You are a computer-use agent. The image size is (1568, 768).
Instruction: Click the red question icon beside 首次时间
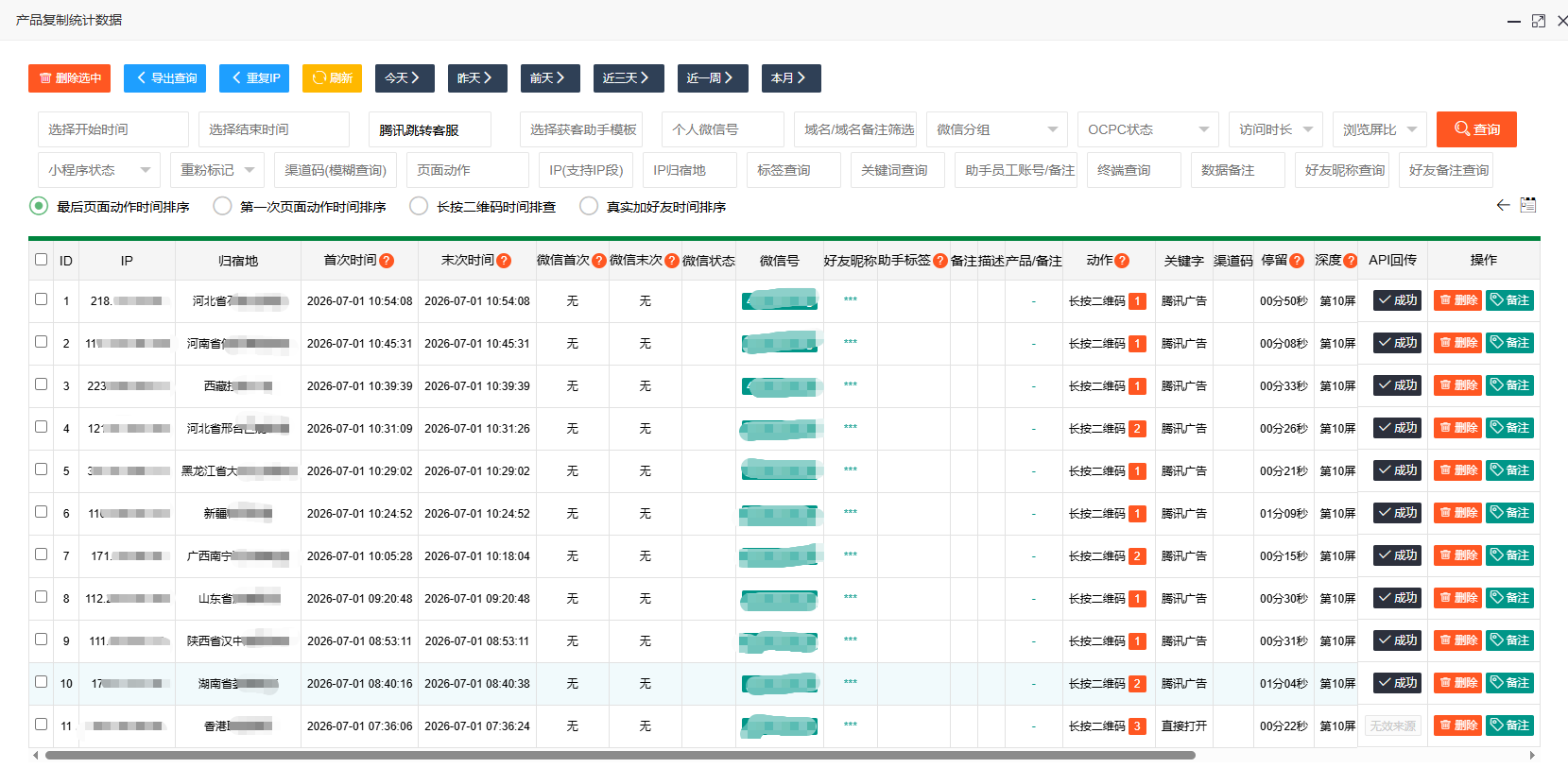click(387, 261)
